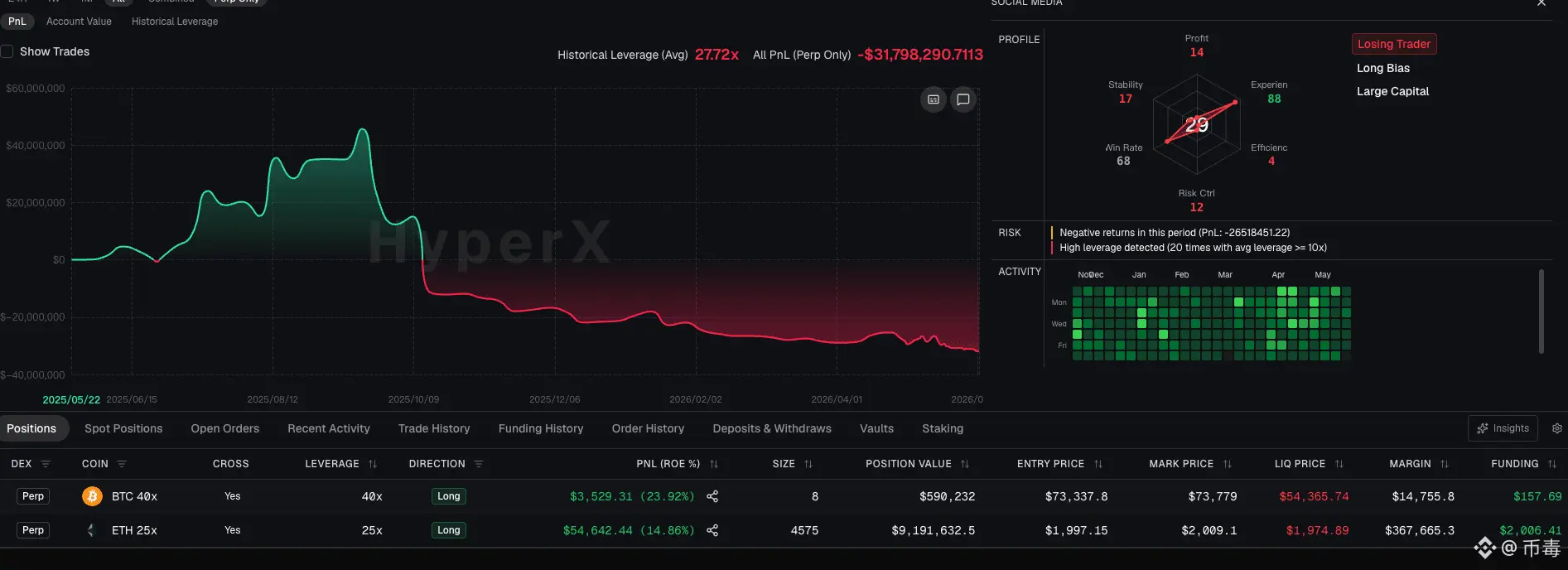Sort by PNL (ROE %) arrows
Screen dimensions: 1568x570
(x=714, y=464)
